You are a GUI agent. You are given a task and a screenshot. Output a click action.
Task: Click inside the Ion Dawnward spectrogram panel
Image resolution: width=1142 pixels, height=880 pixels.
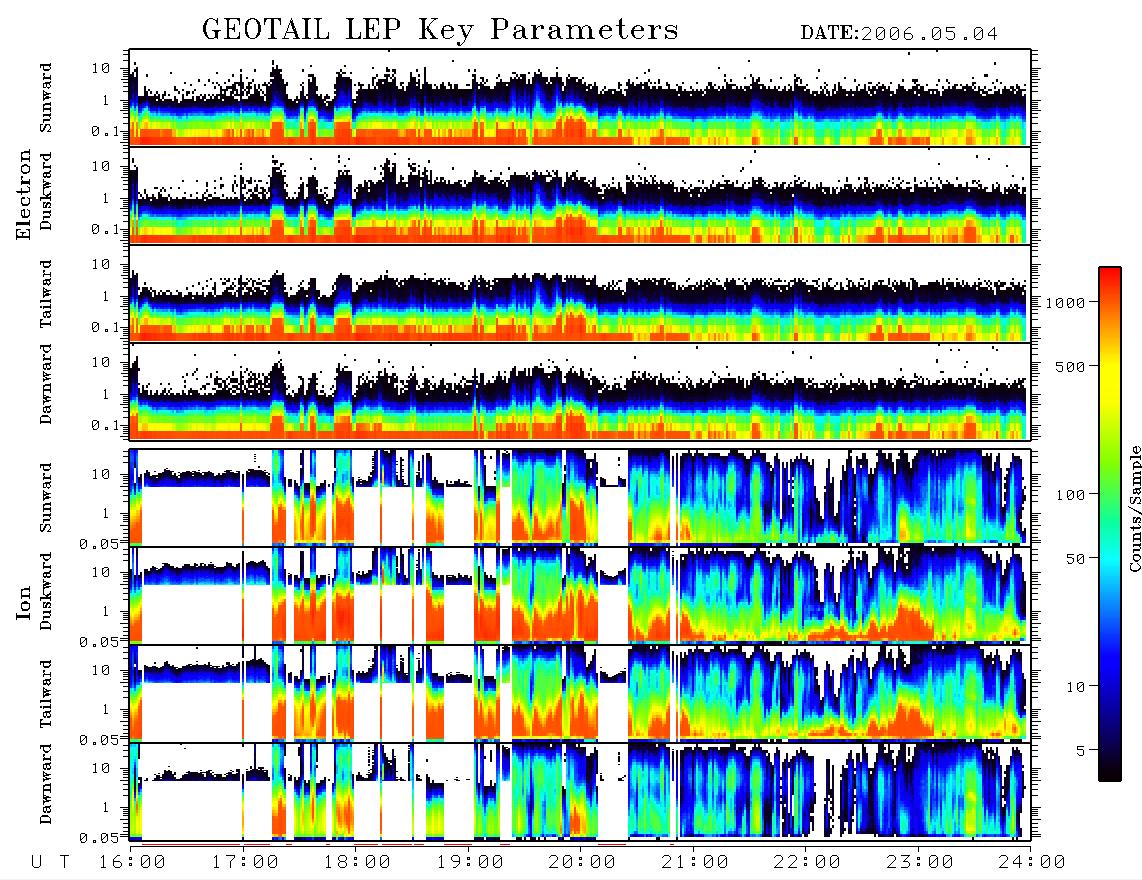580,791
